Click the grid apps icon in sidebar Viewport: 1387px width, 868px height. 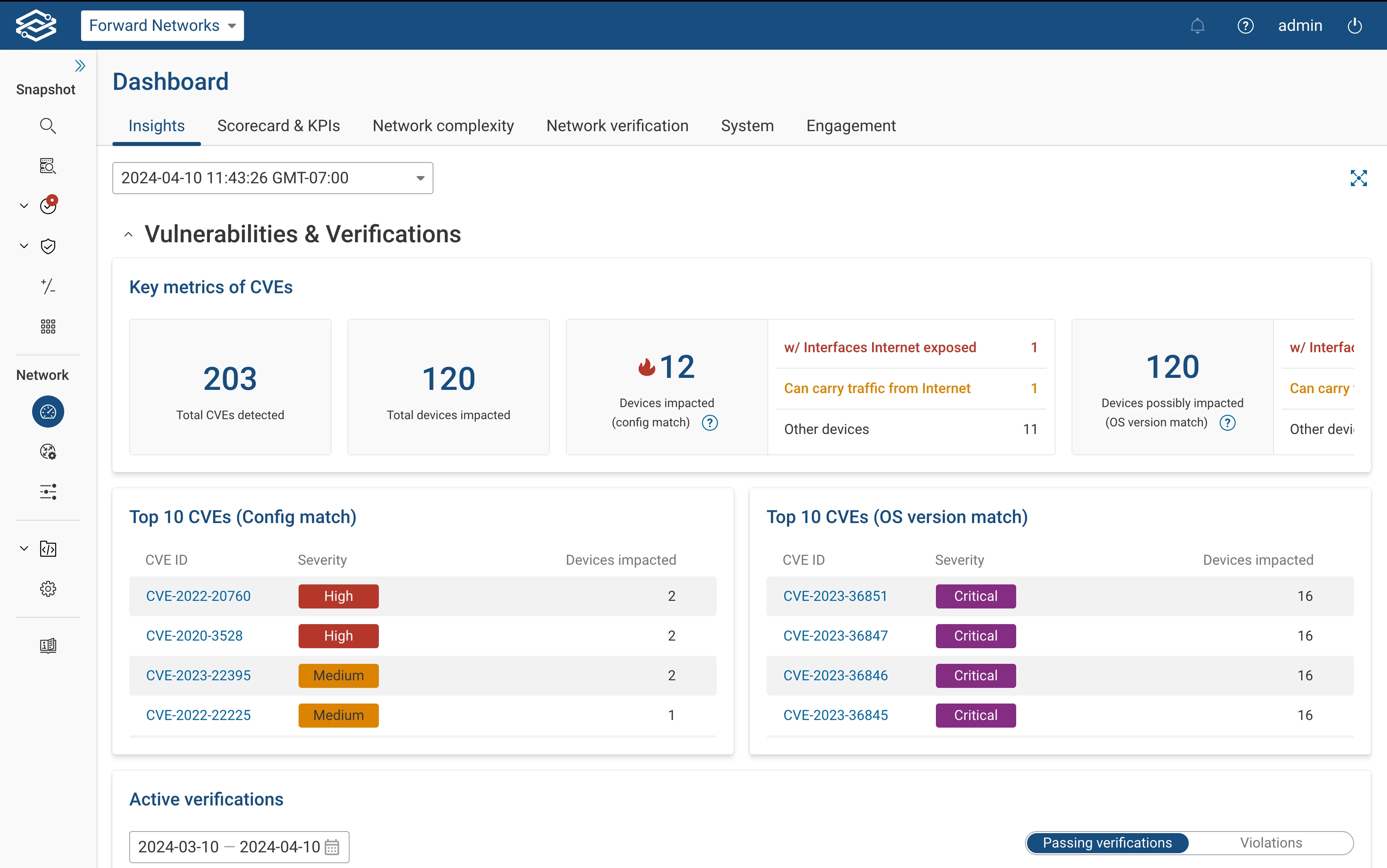point(48,327)
